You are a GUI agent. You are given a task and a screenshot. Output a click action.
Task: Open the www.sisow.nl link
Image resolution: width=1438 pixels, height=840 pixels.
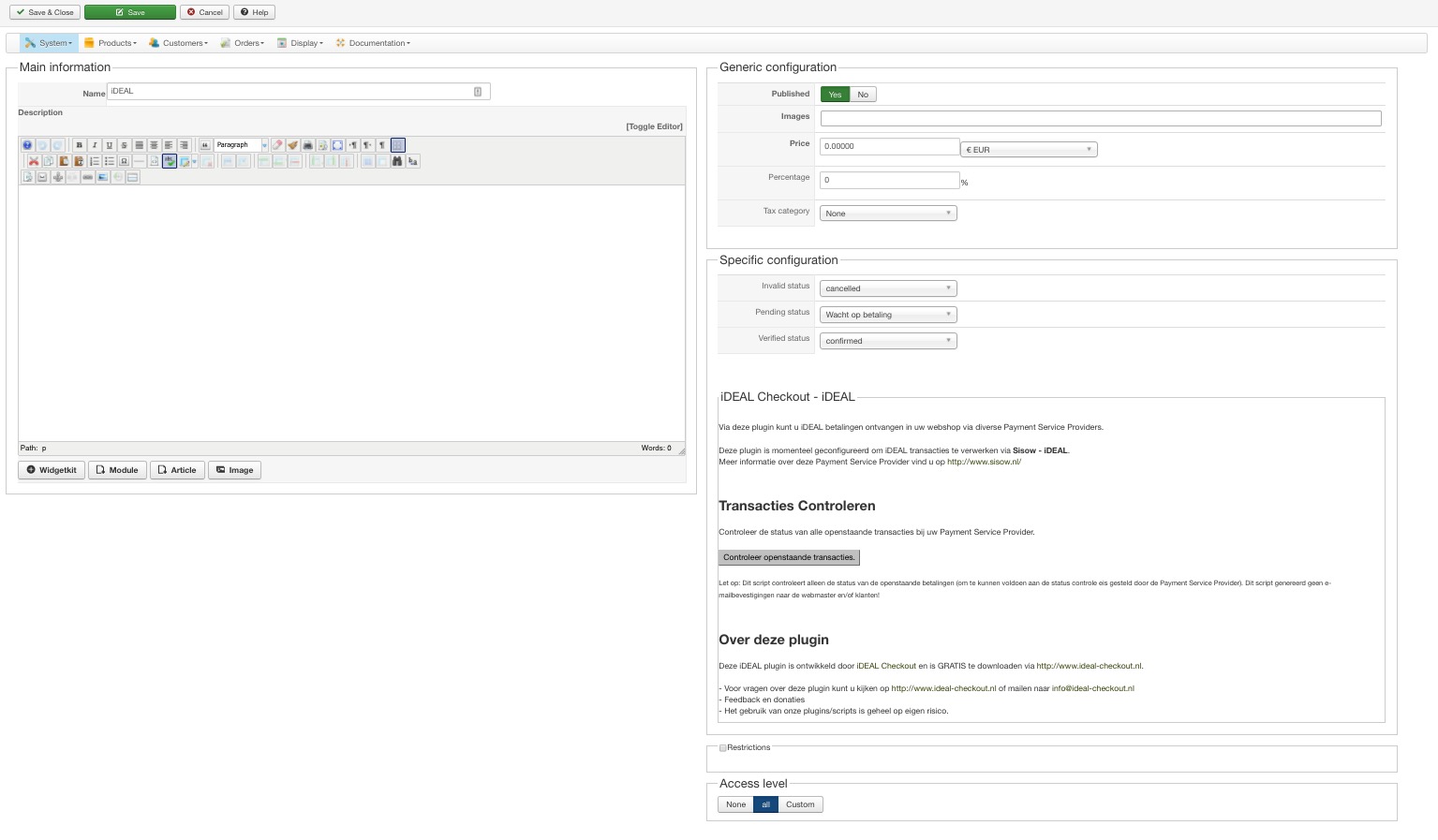coord(984,462)
